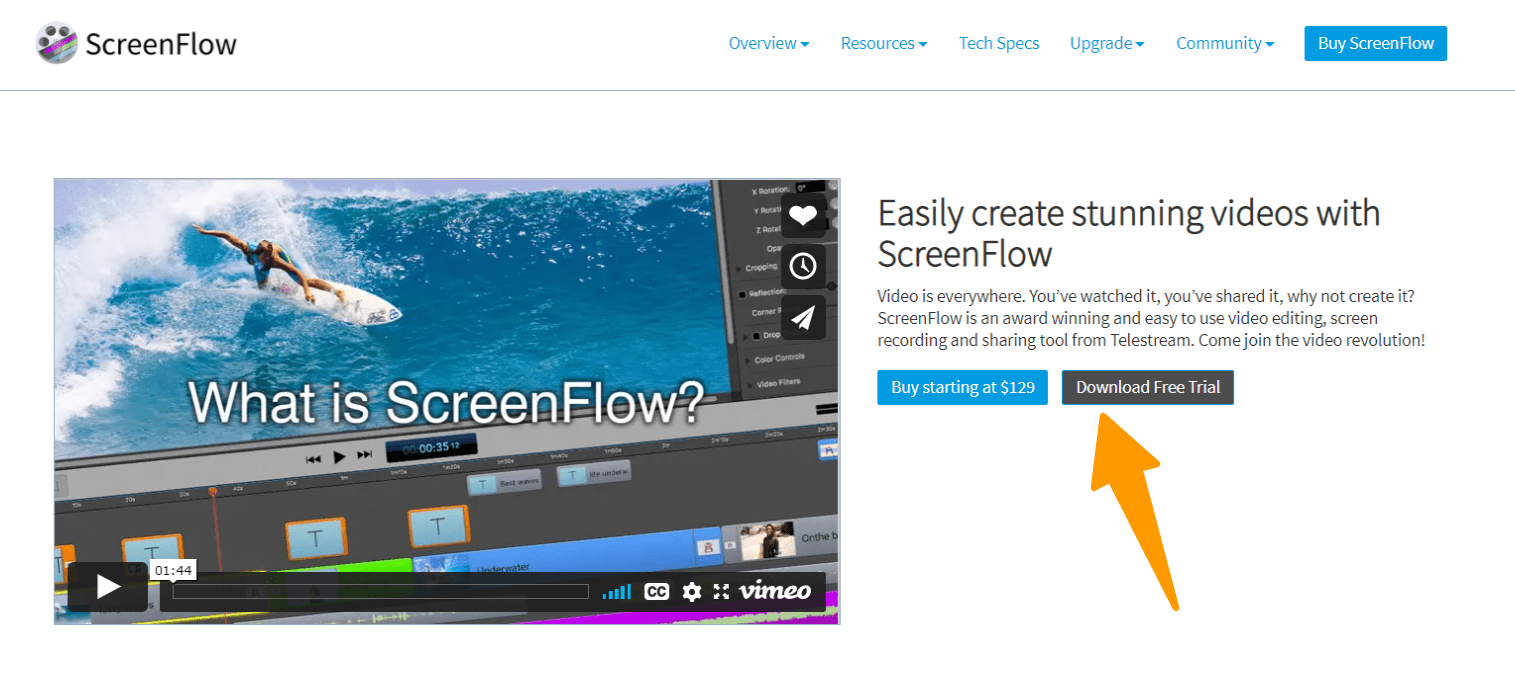Toggle closed captions with CC button
1515x675 pixels.
pyautogui.click(x=656, y=591)
